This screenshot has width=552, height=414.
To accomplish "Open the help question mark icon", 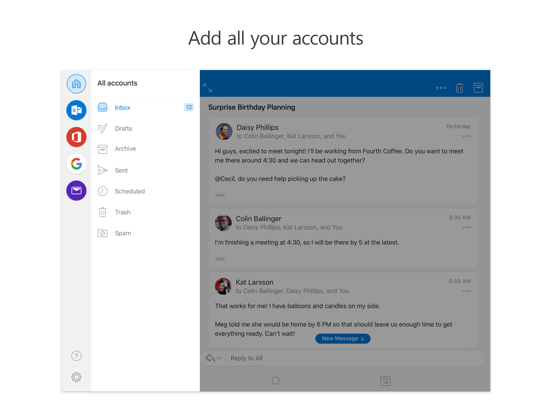I will click(x=76, y=356).
